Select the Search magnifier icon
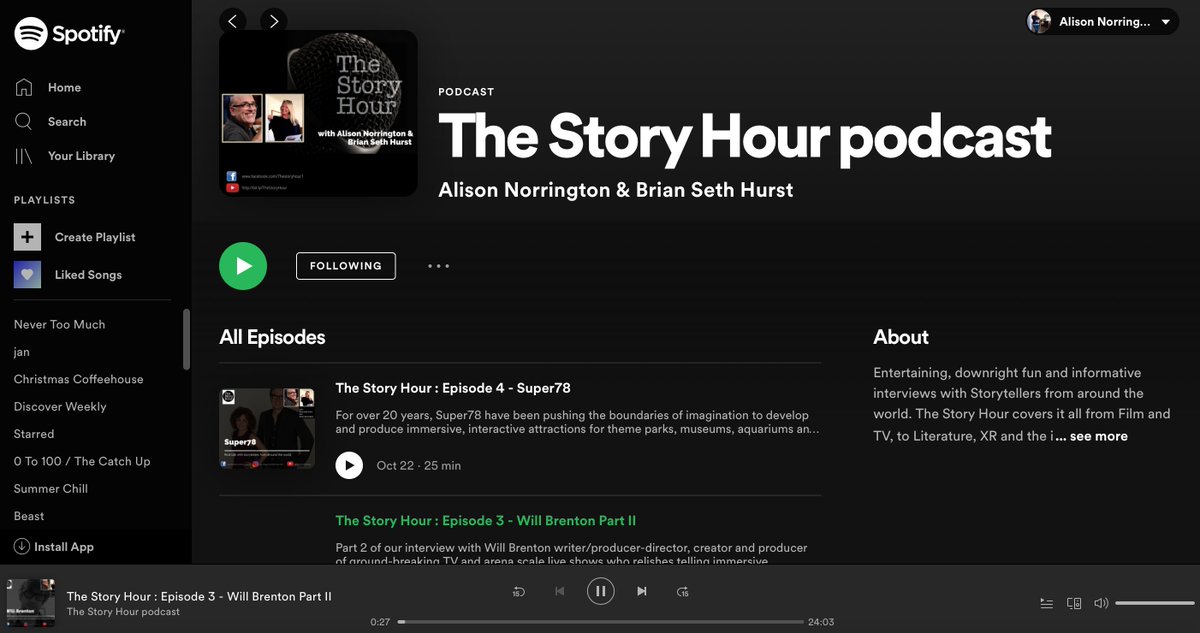The image size is (1200, 633). coord(24,121)
